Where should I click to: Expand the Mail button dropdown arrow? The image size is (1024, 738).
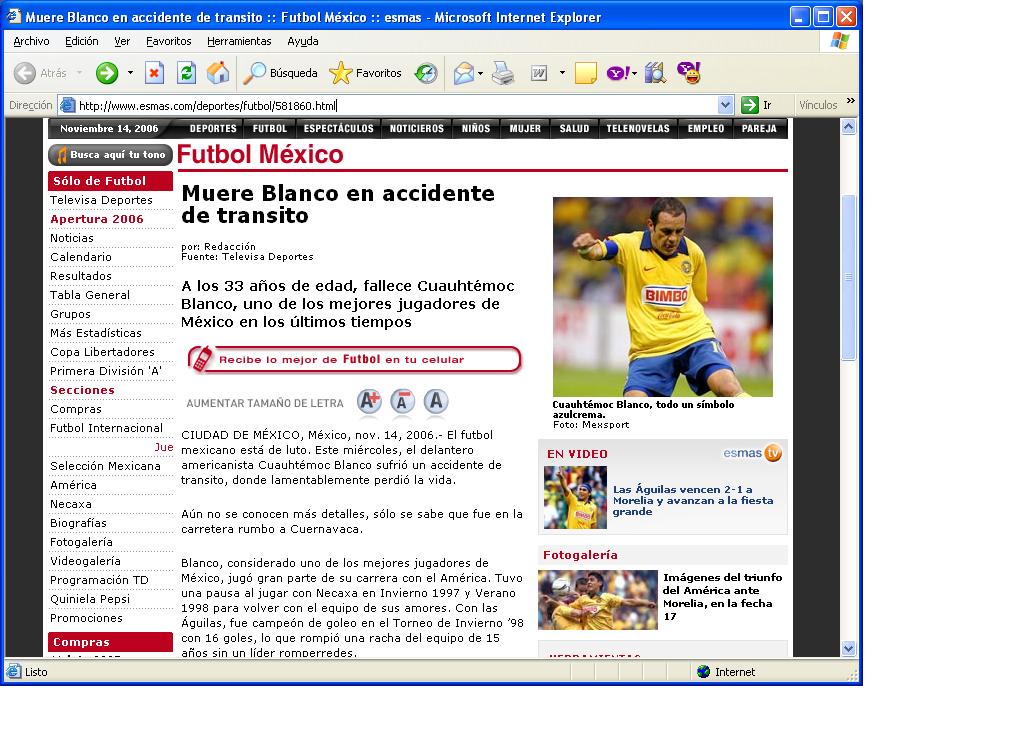click(481, 73)
